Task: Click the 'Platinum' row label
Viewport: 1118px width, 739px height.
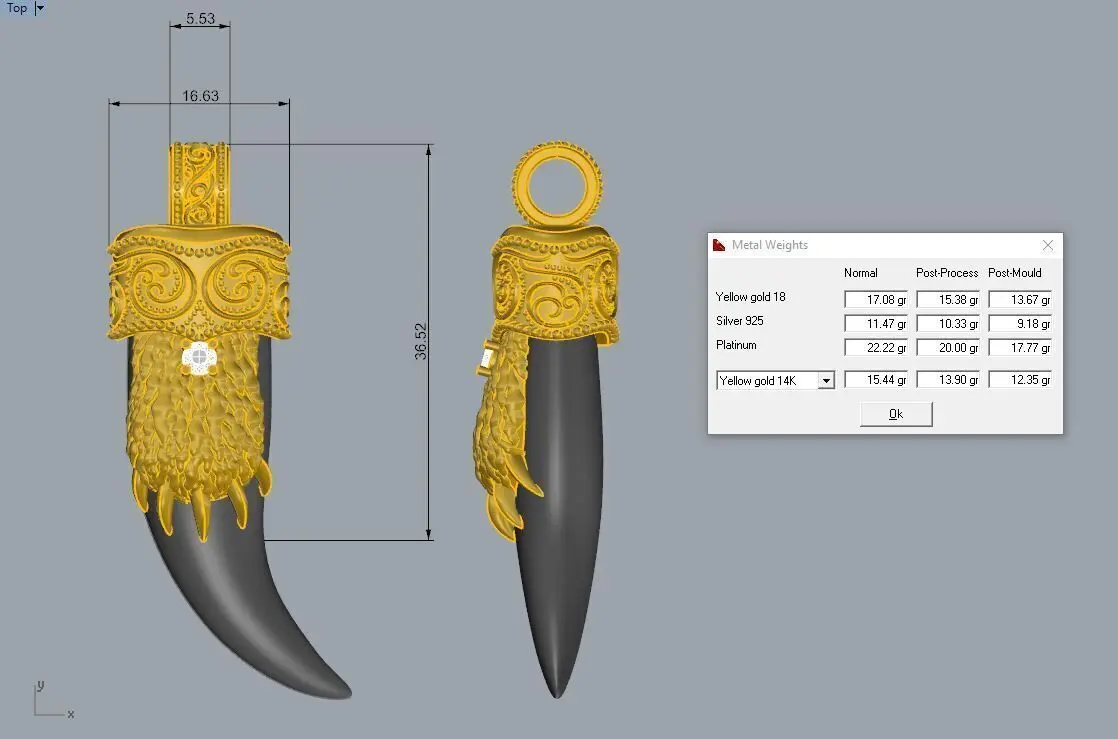Action: [x=736, y=345]
